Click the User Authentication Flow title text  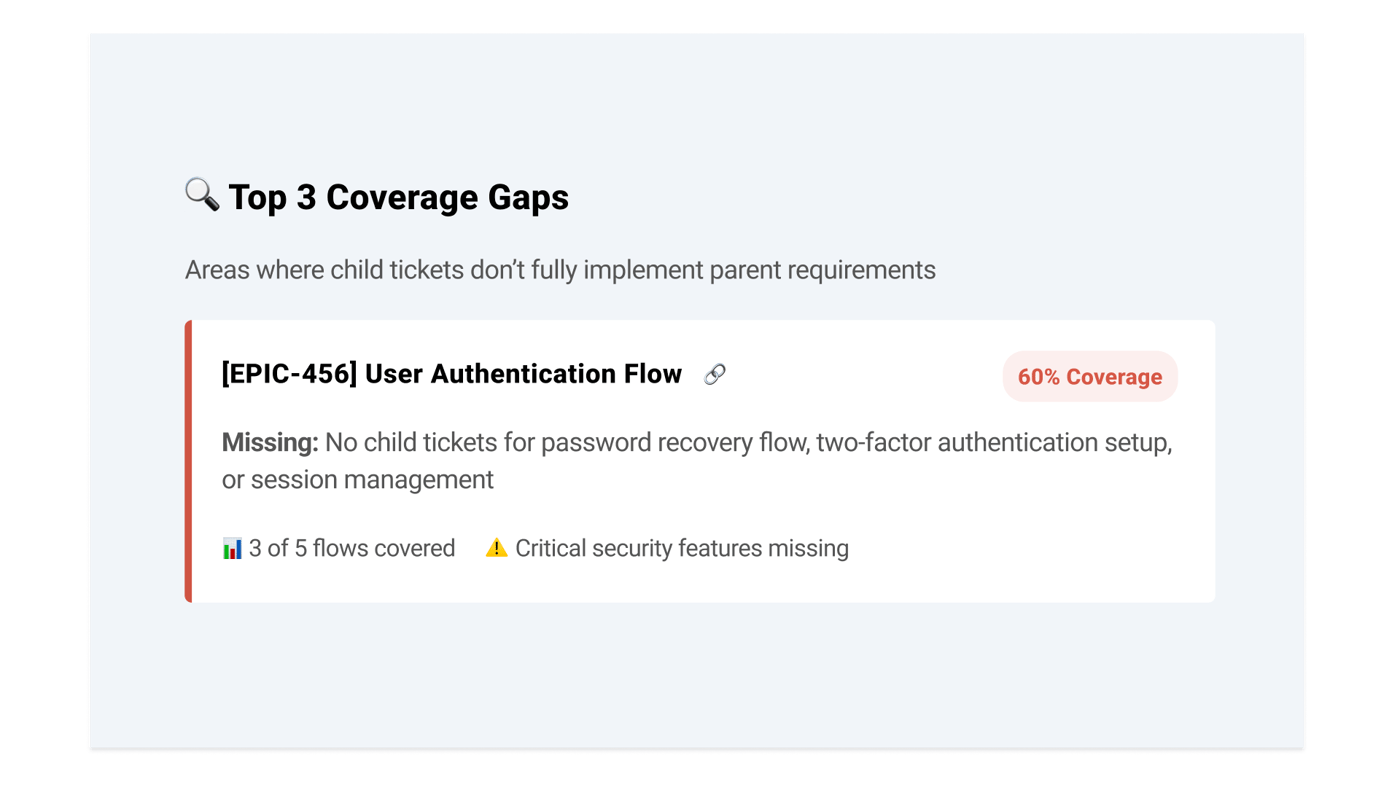click(x=523, y=374)
